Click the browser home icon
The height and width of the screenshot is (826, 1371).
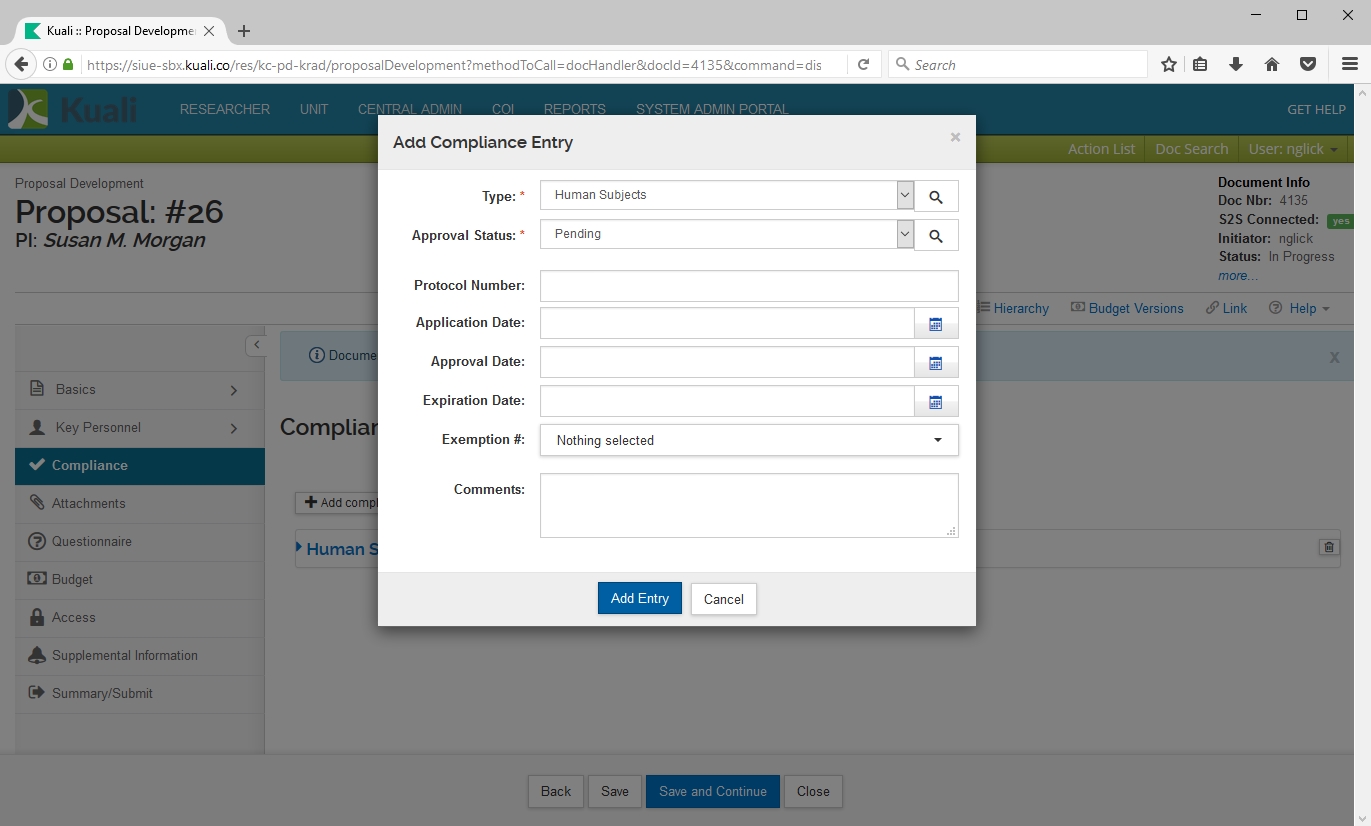tap(1272, 65)
